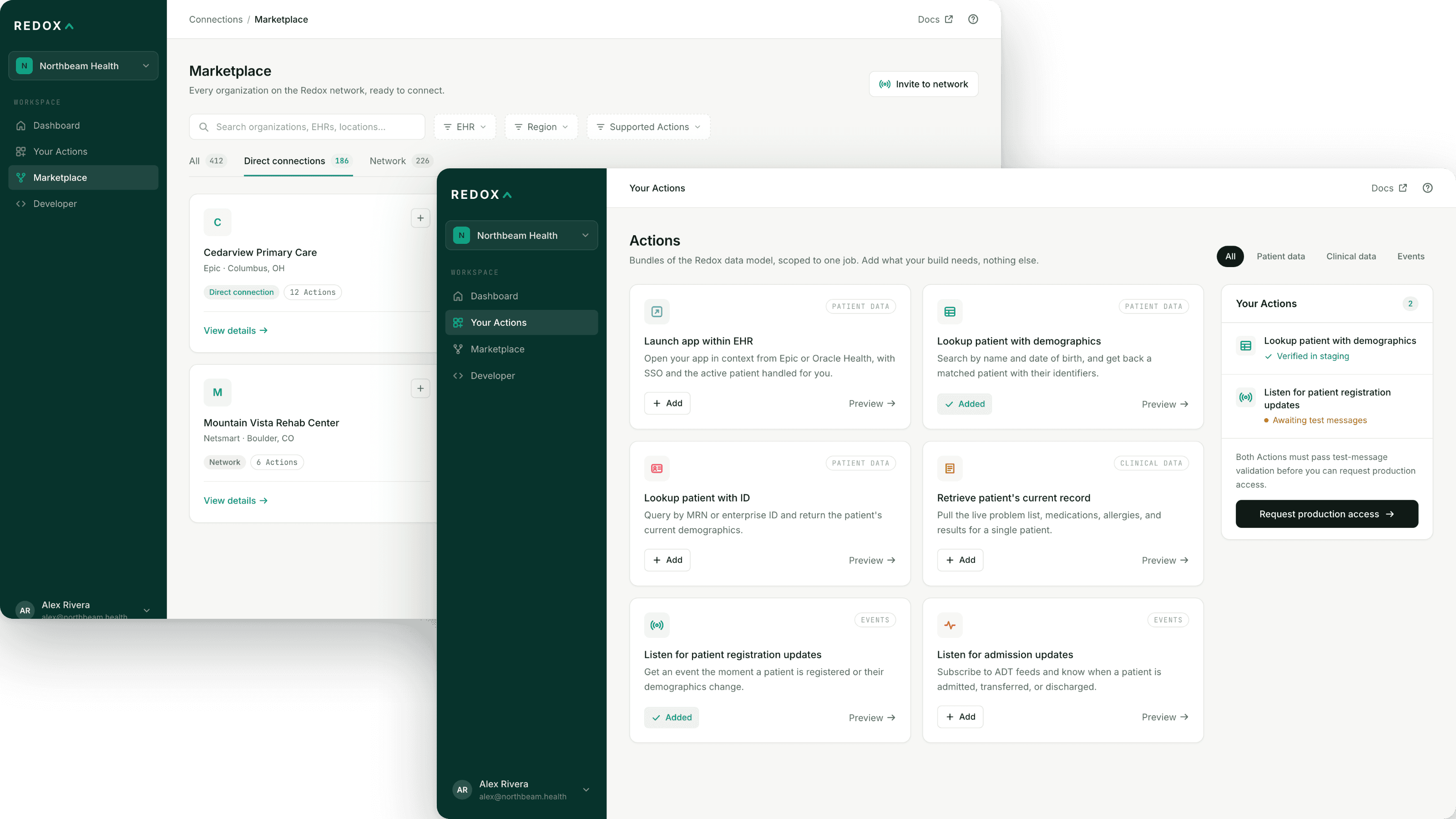This screenshot has width=1456, height=819.
Task: Click Listen for patient registration updates card icon
Action: (x=657, y=625)
